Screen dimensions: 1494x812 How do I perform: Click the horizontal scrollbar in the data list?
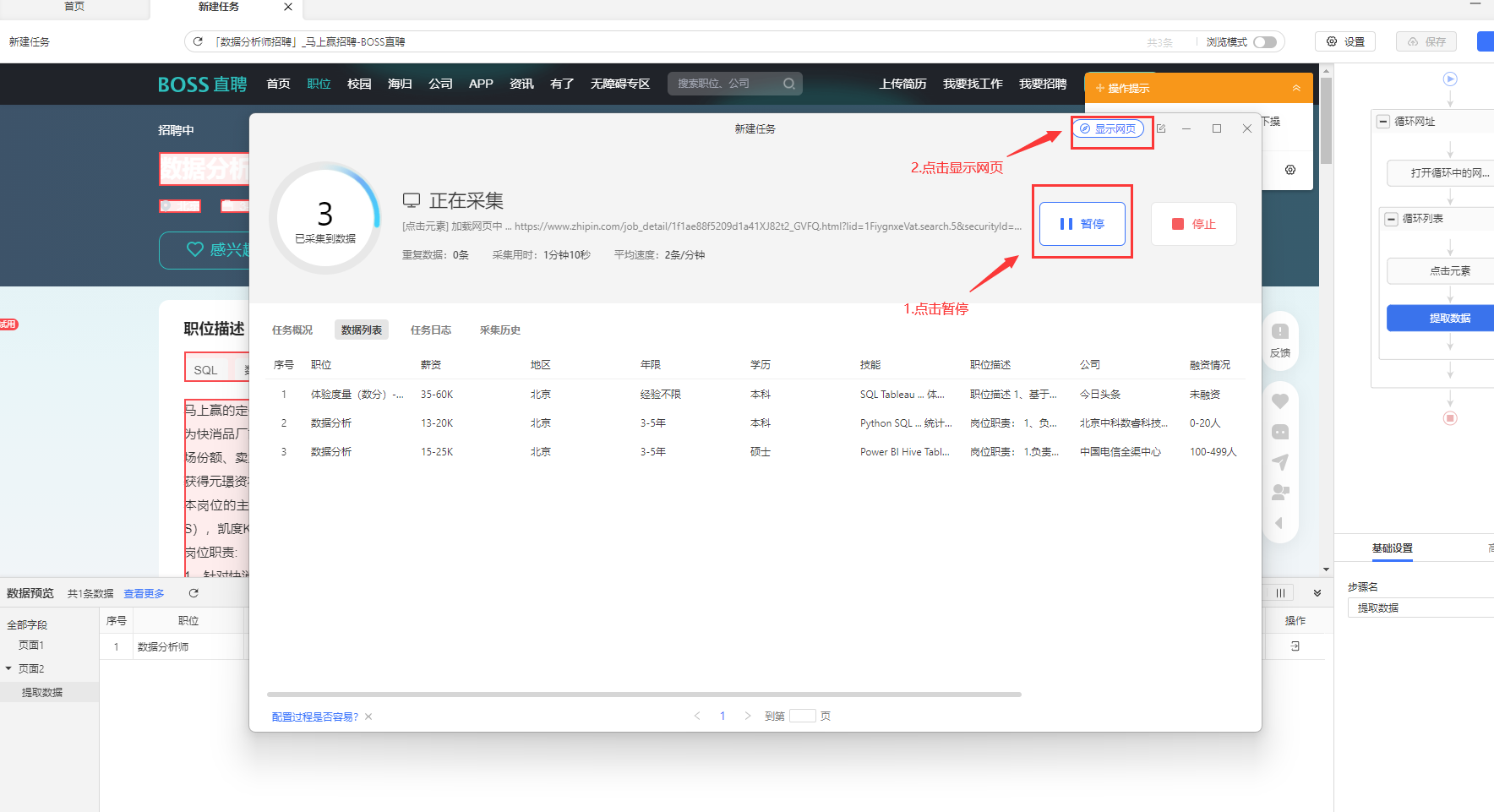(x=644, y=695)
